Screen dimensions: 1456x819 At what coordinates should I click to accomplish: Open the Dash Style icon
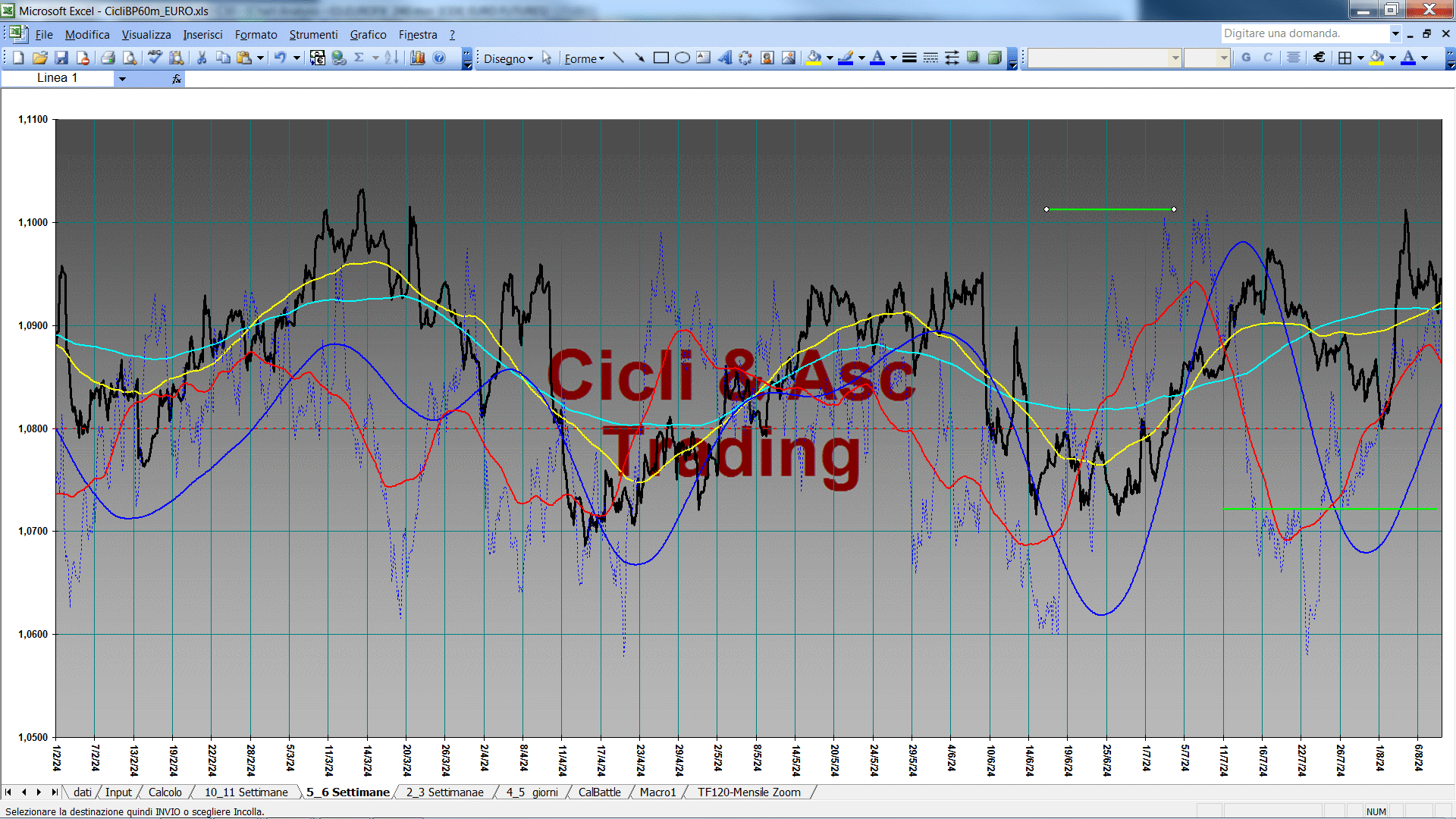coord(930,58)
